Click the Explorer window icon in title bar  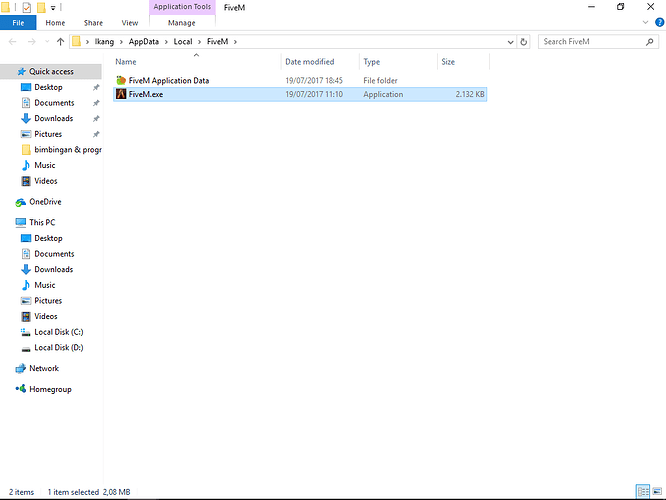pos(5,7)
